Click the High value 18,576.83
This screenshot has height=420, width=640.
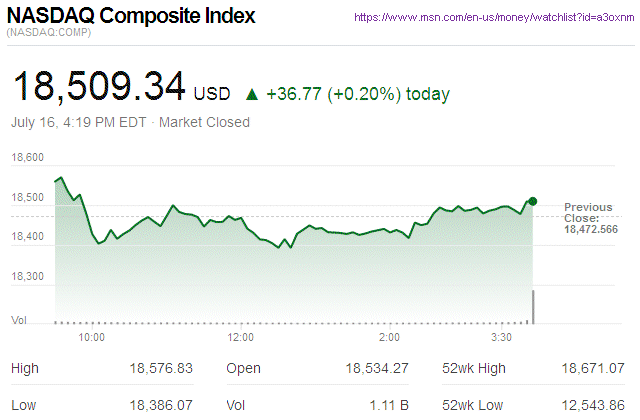tap(161, 368)
